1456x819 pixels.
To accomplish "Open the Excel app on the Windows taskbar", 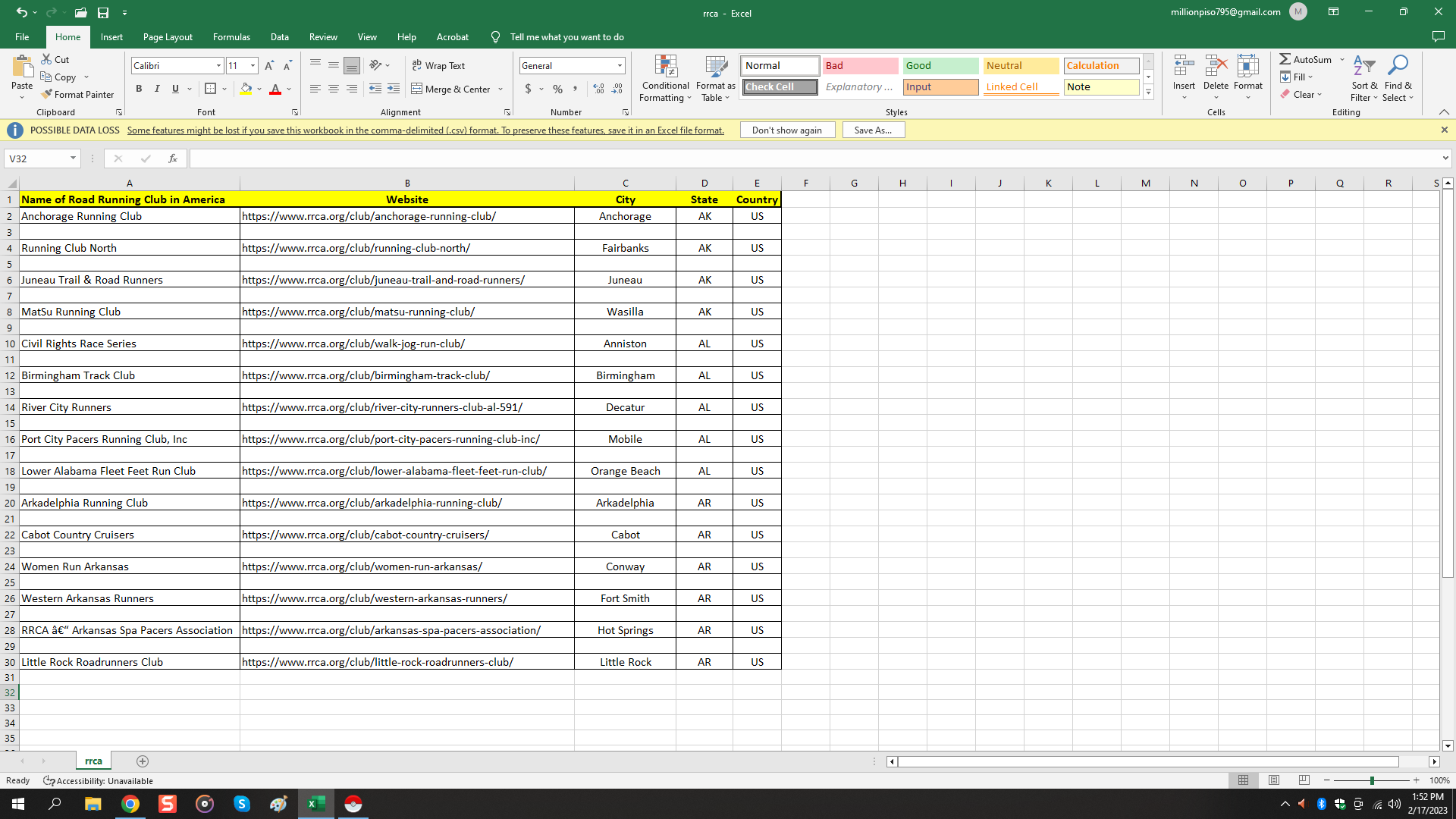I will click(316, 804).
